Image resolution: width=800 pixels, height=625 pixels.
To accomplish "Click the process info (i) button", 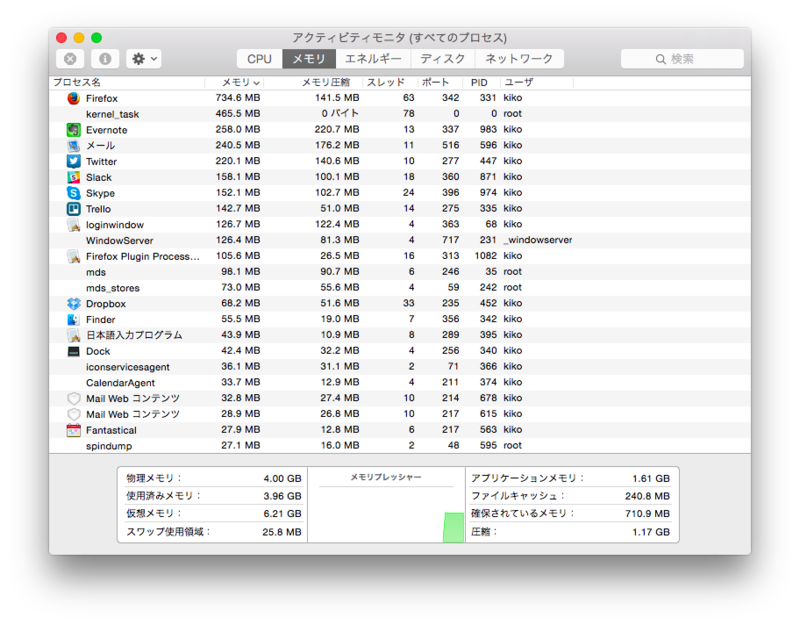I will click(105, 59).
